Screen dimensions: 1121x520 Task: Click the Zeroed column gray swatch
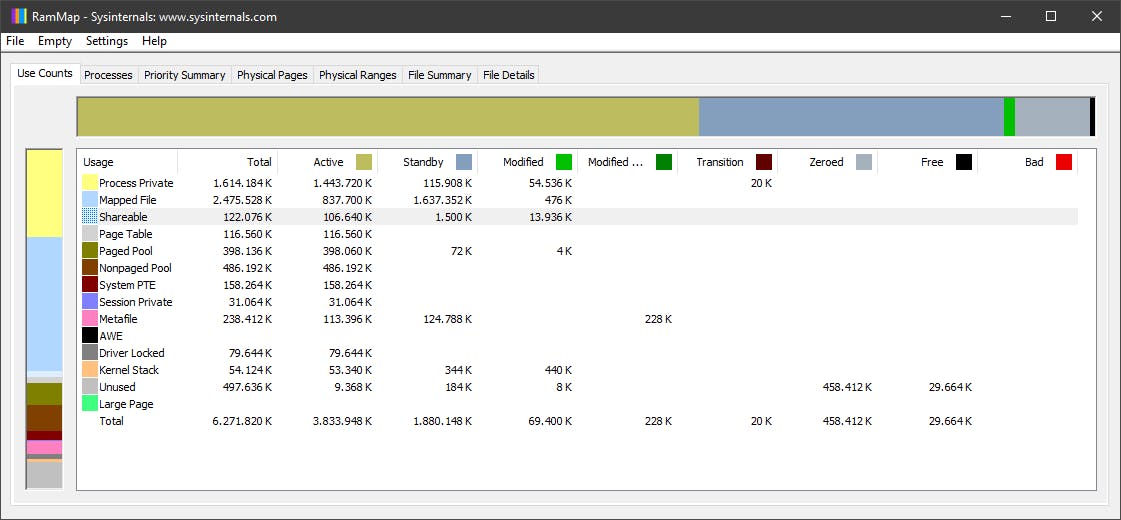(864, 162)
